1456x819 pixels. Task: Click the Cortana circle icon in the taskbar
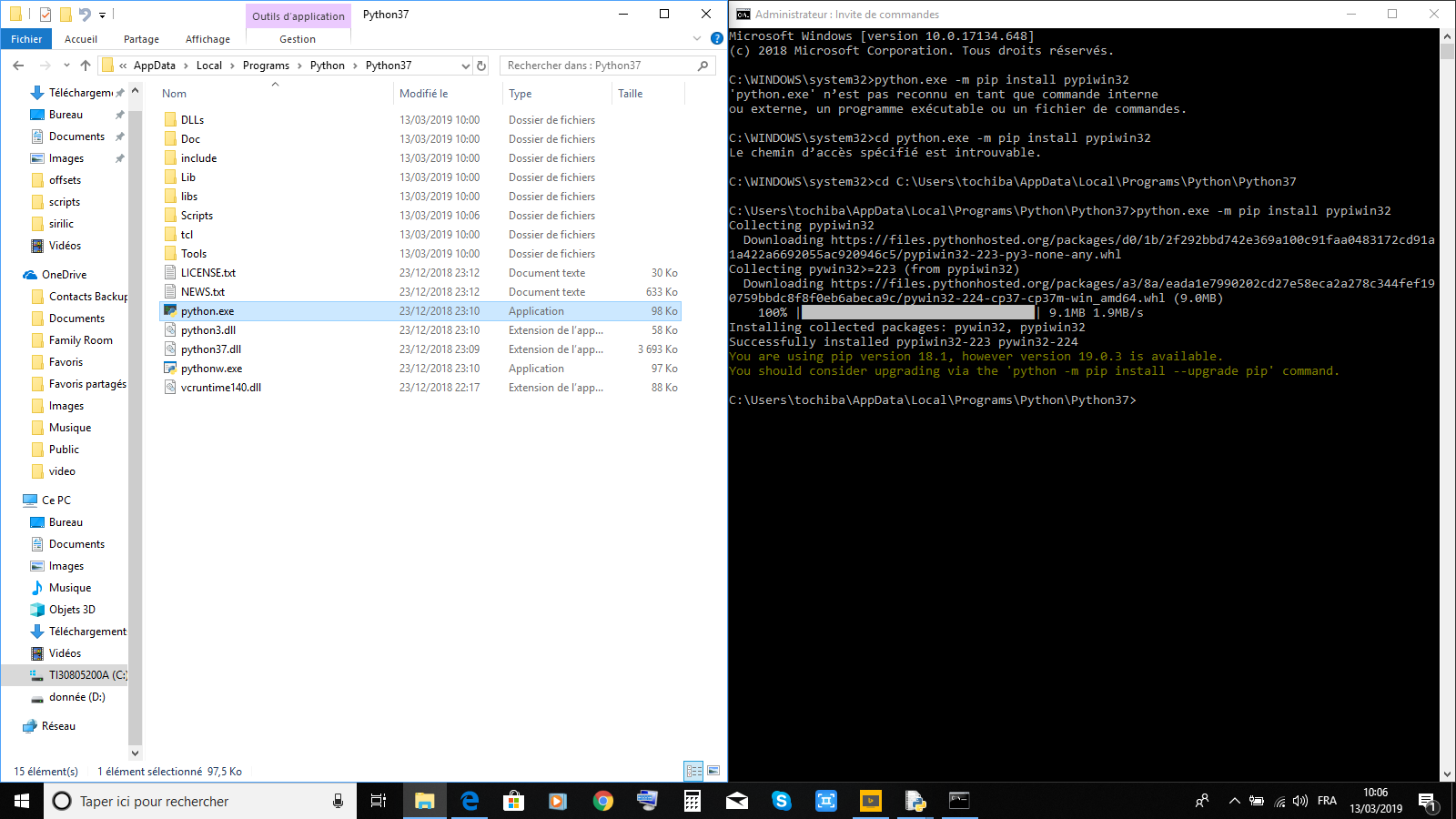pos(62,801)
